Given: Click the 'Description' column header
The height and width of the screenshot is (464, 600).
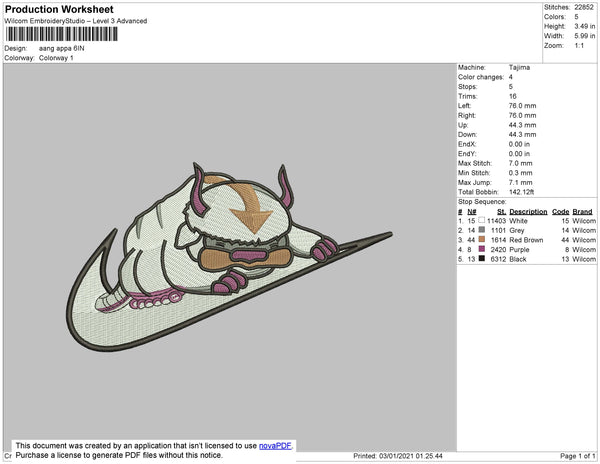Looking at the screenshot, I should [x=528, y=212].
